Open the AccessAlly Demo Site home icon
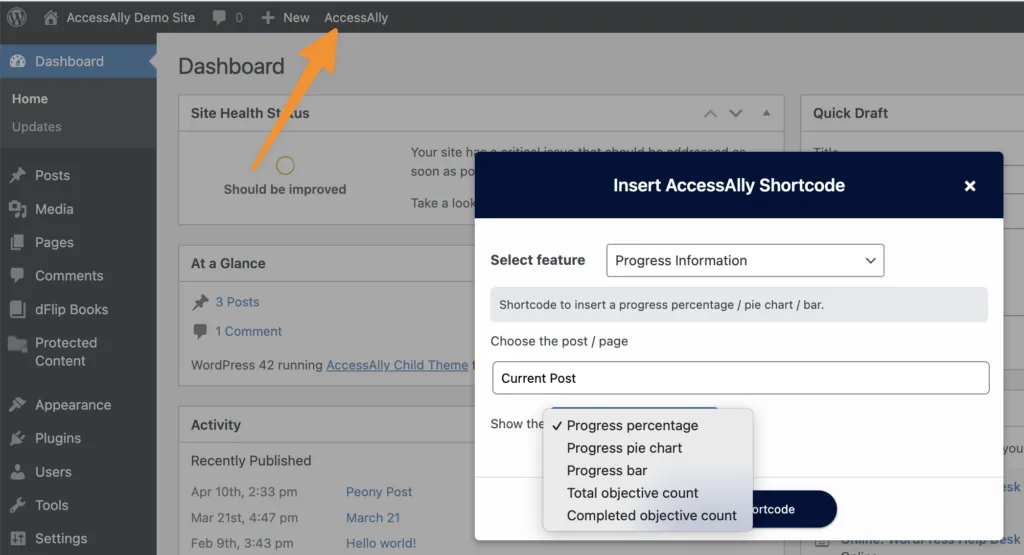The width and height of the screenshot is (1024, 555). point(50,18)
